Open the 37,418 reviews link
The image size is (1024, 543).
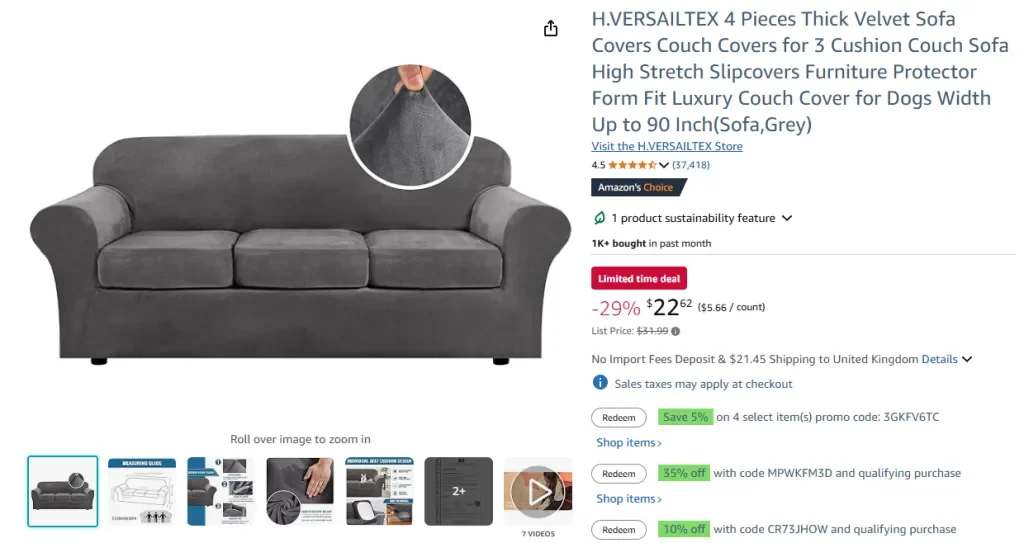coord(691,165)
